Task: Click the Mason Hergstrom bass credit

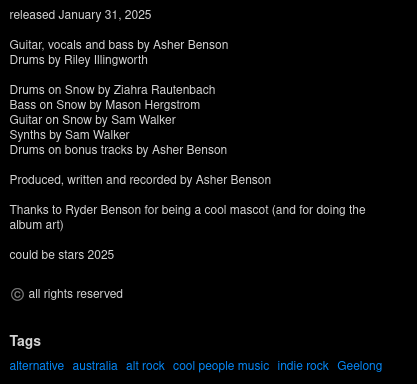Action: click(105, 105)
